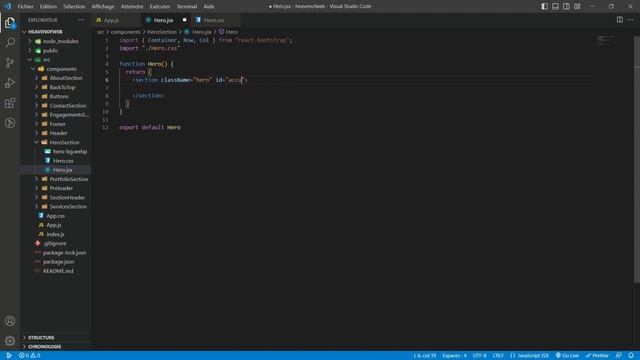Click the components breadcrumb segment
The height and width of the screenshot is (360, 640).
click(125, 32)
